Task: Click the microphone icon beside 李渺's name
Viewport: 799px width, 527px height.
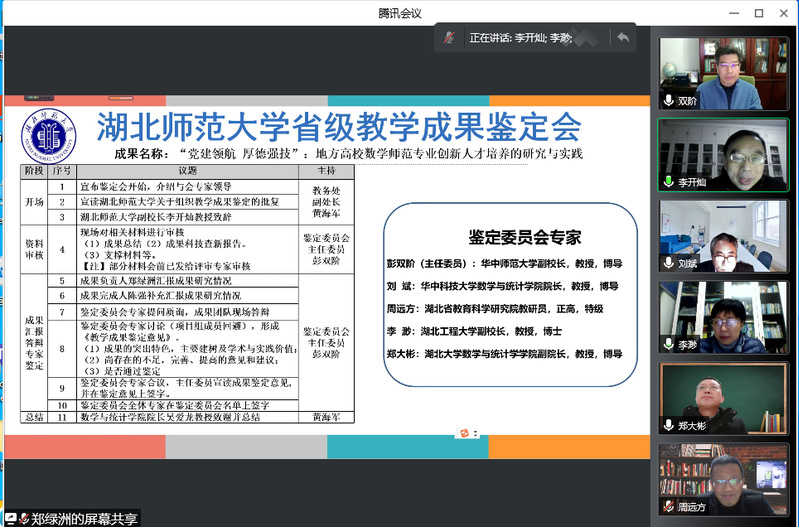Action: (669, 345)
